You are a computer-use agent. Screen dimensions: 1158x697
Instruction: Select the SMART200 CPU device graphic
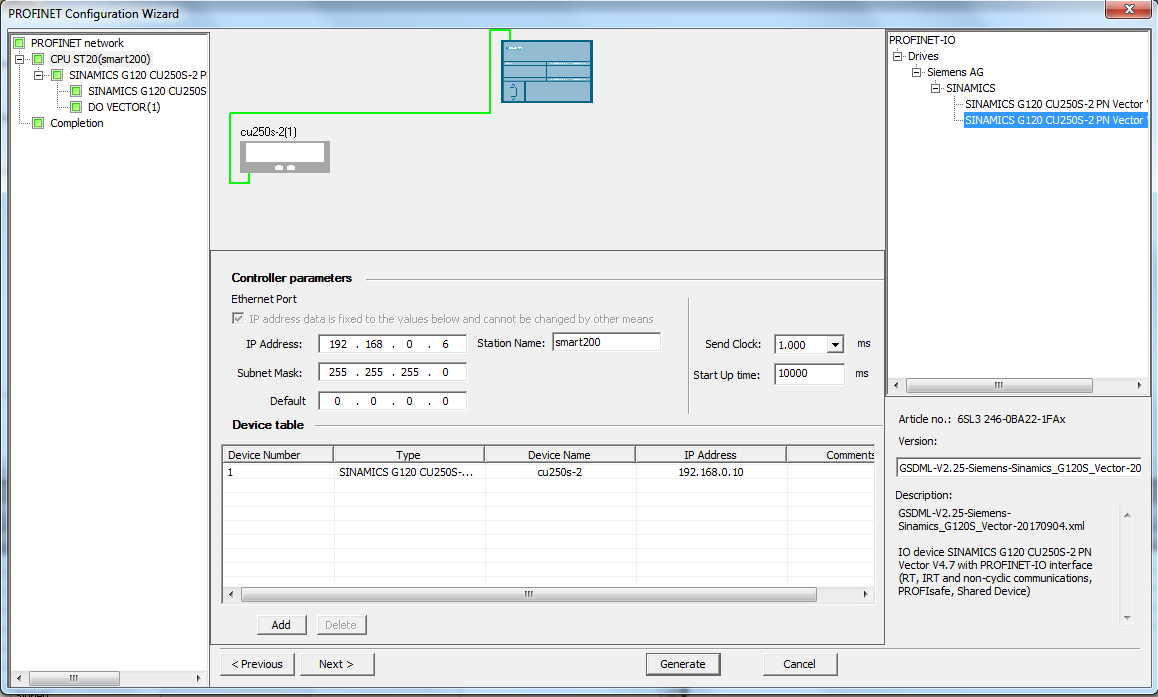(x=547, y=72)
